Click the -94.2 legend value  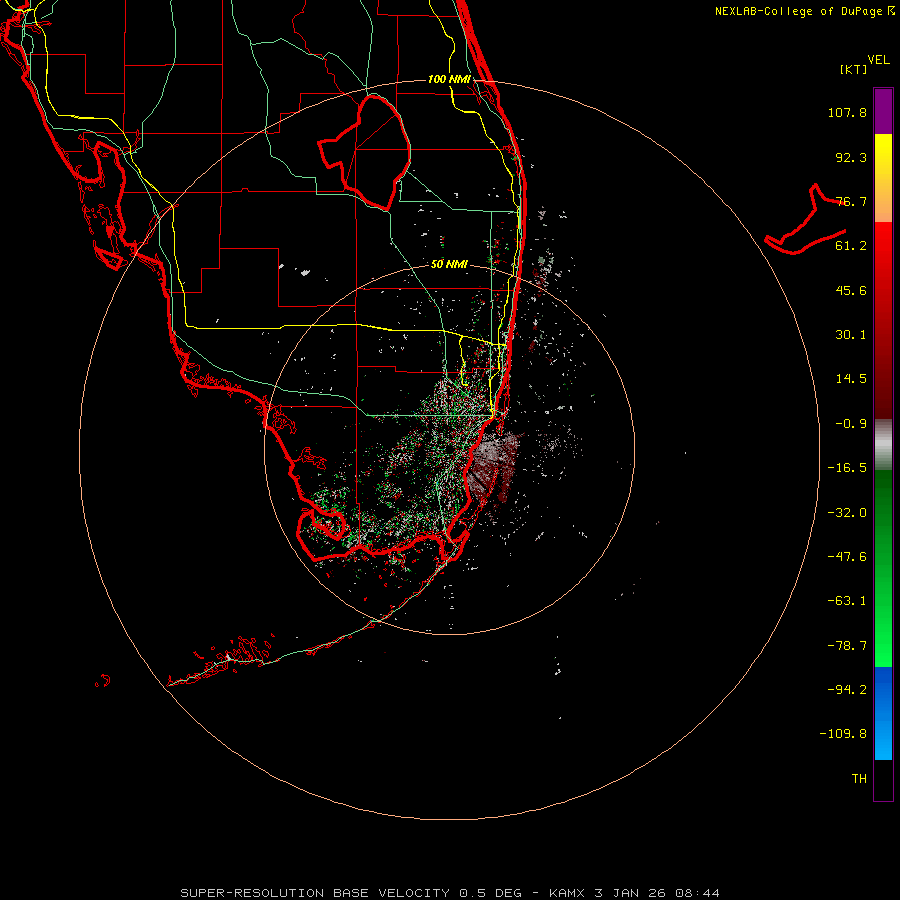847,689
